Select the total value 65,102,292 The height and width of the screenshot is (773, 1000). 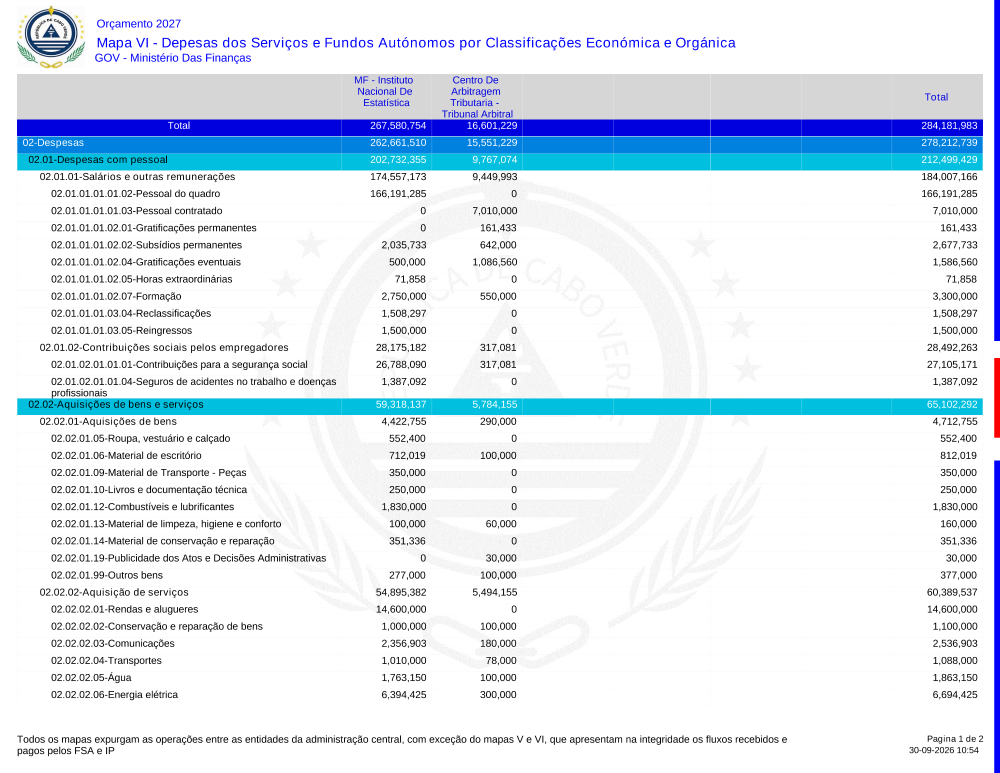(952, 405)
